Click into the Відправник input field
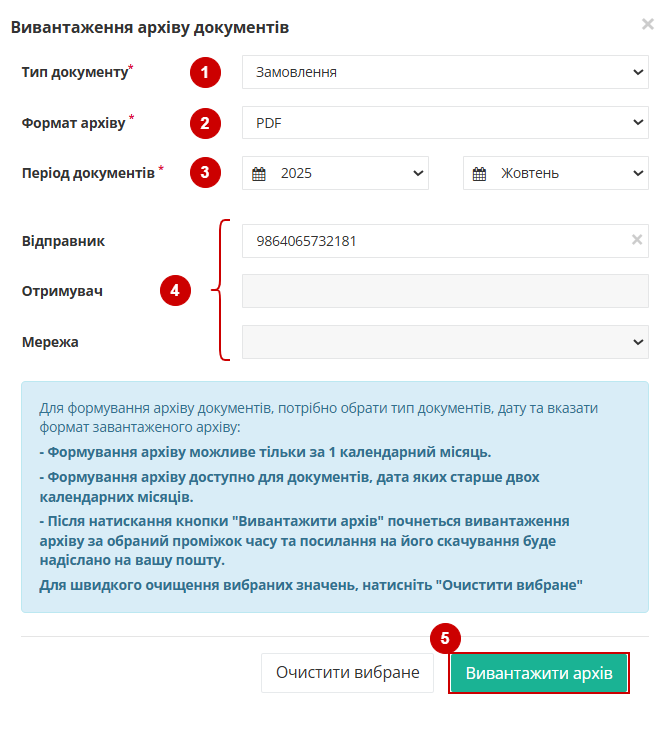The height and width of the screenshot is (731, 671). (430, 241)
